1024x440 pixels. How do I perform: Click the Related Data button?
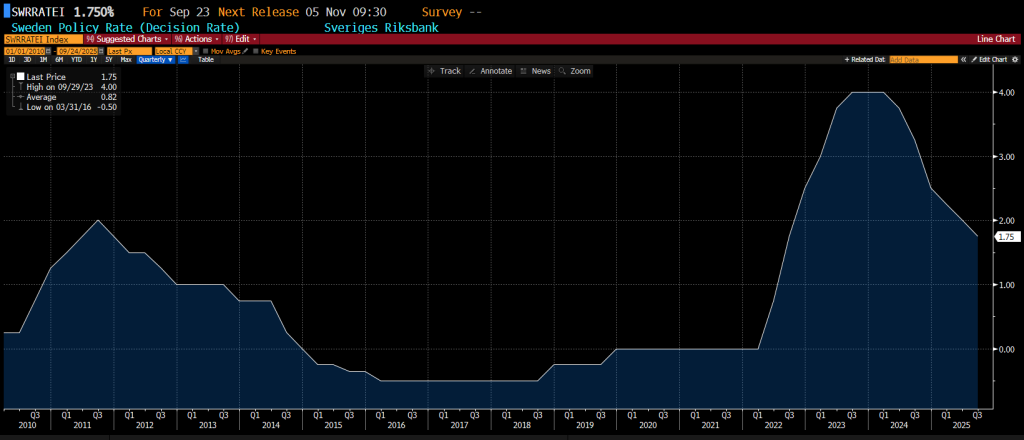[866, 60]
